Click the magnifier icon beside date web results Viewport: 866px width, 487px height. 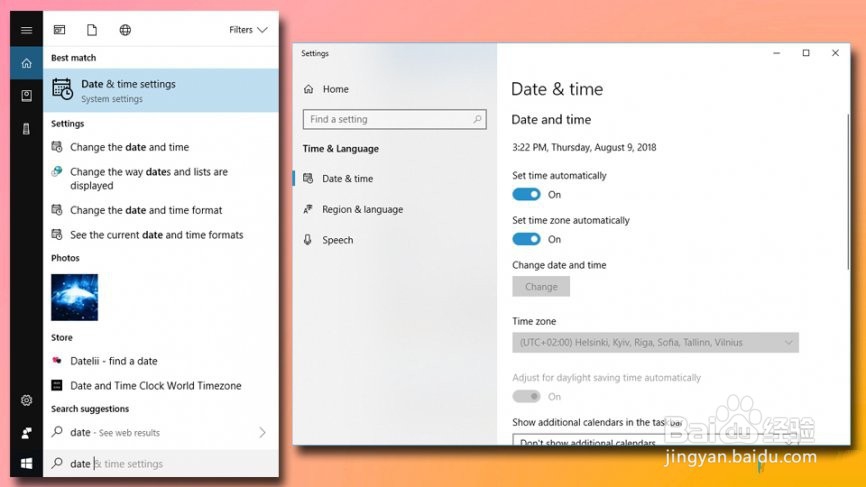coord(57,432)
